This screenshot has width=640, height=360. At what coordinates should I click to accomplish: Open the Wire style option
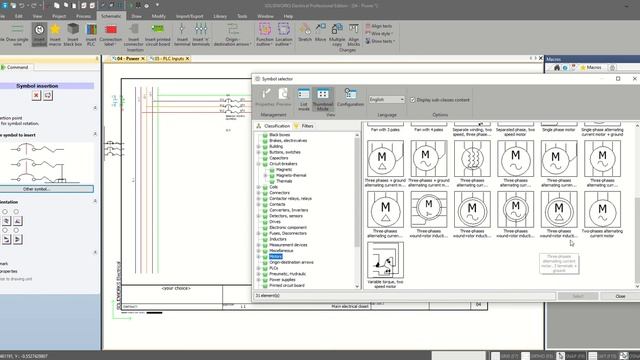coord(380,33)
